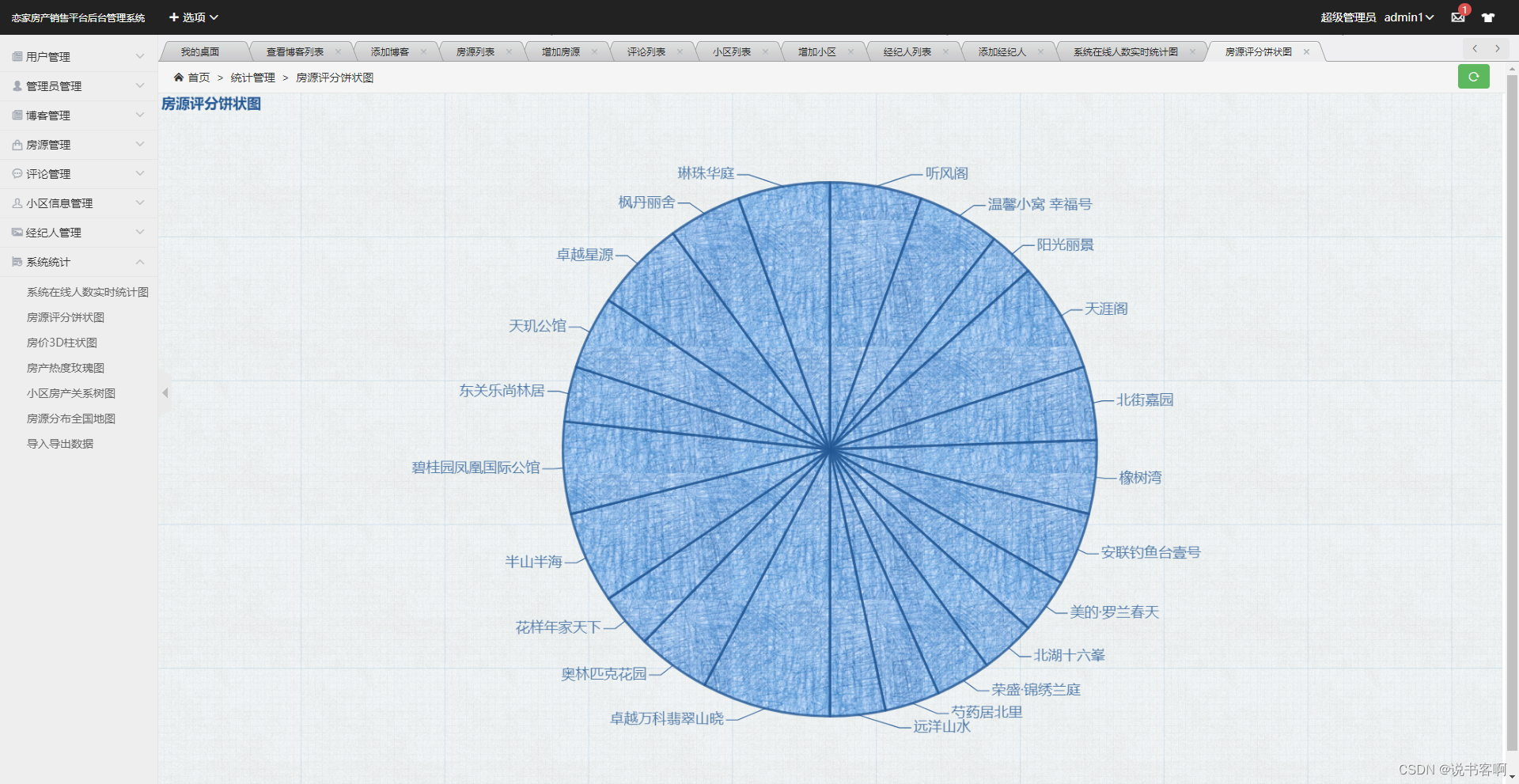Click the home icon in breadcrumb
This screenshot has height=784, width=1519.
(179, 78)
